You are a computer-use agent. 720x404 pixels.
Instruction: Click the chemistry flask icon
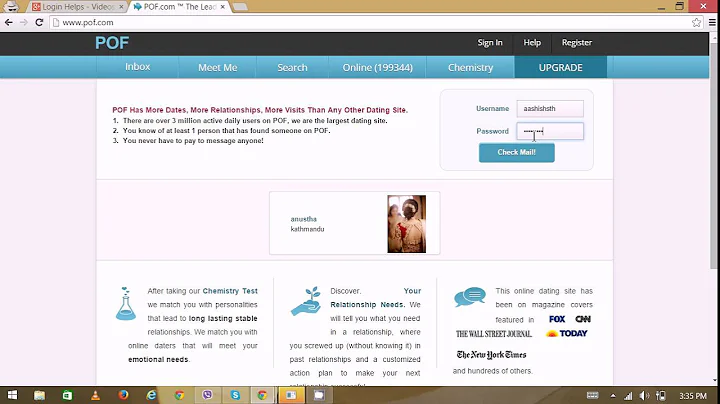pyautogui.click(x=125, y=303)
